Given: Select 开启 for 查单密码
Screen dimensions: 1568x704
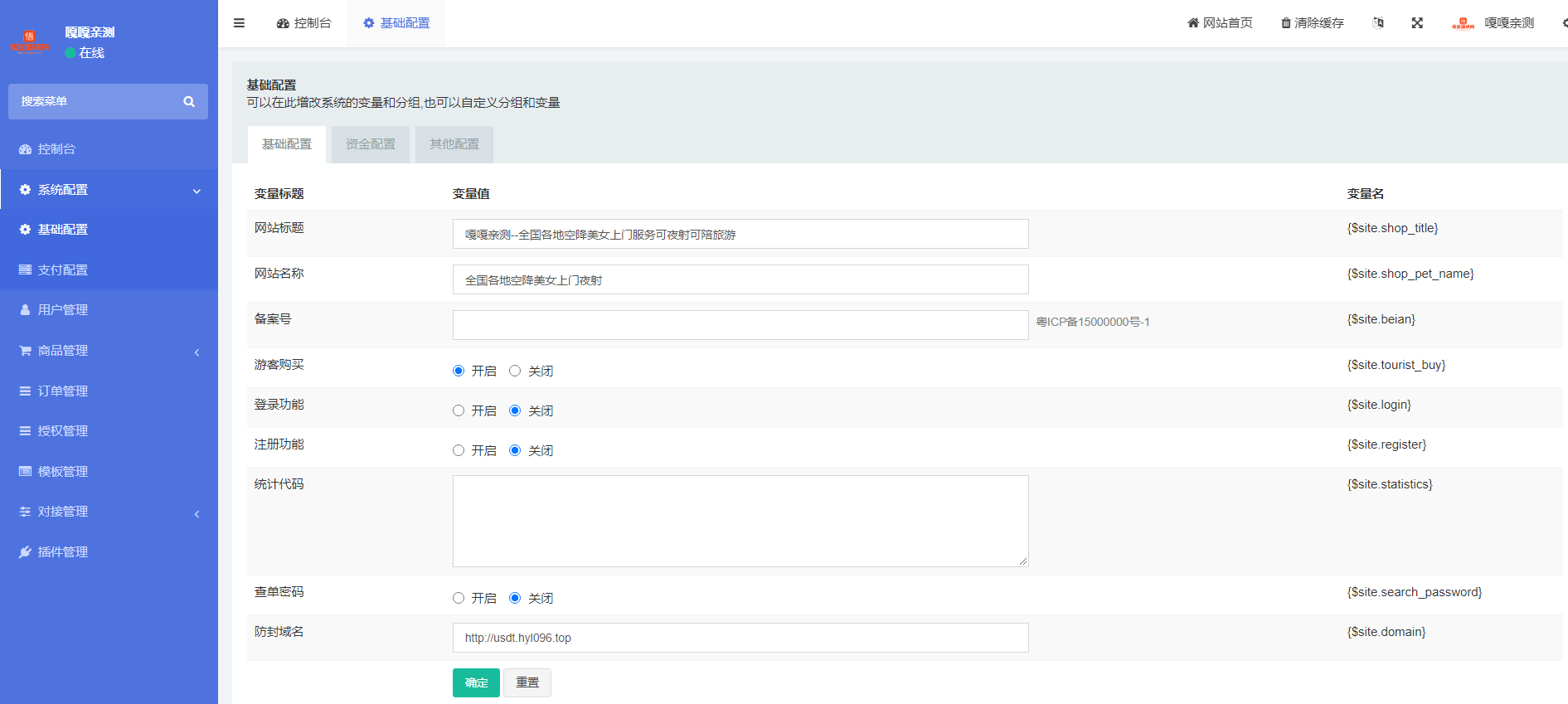Looking at the screenshot, I should (459, 598).
